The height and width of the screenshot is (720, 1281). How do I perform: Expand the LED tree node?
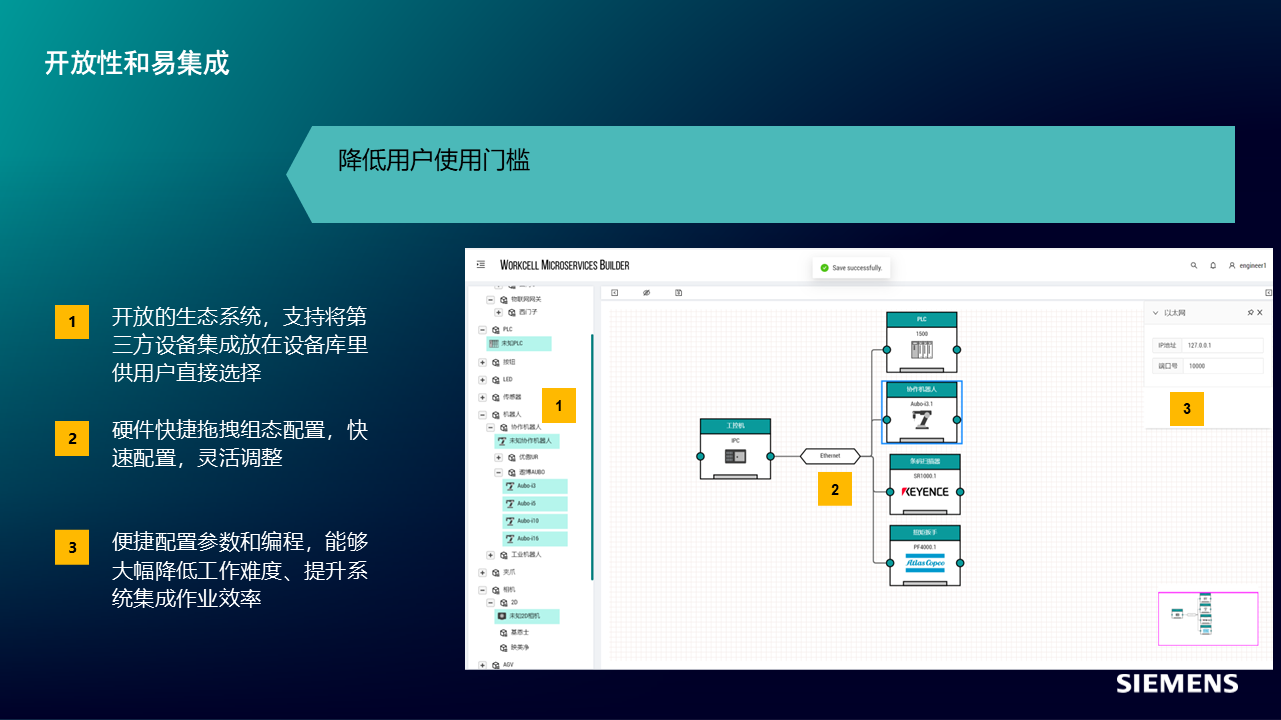[482, 380]
